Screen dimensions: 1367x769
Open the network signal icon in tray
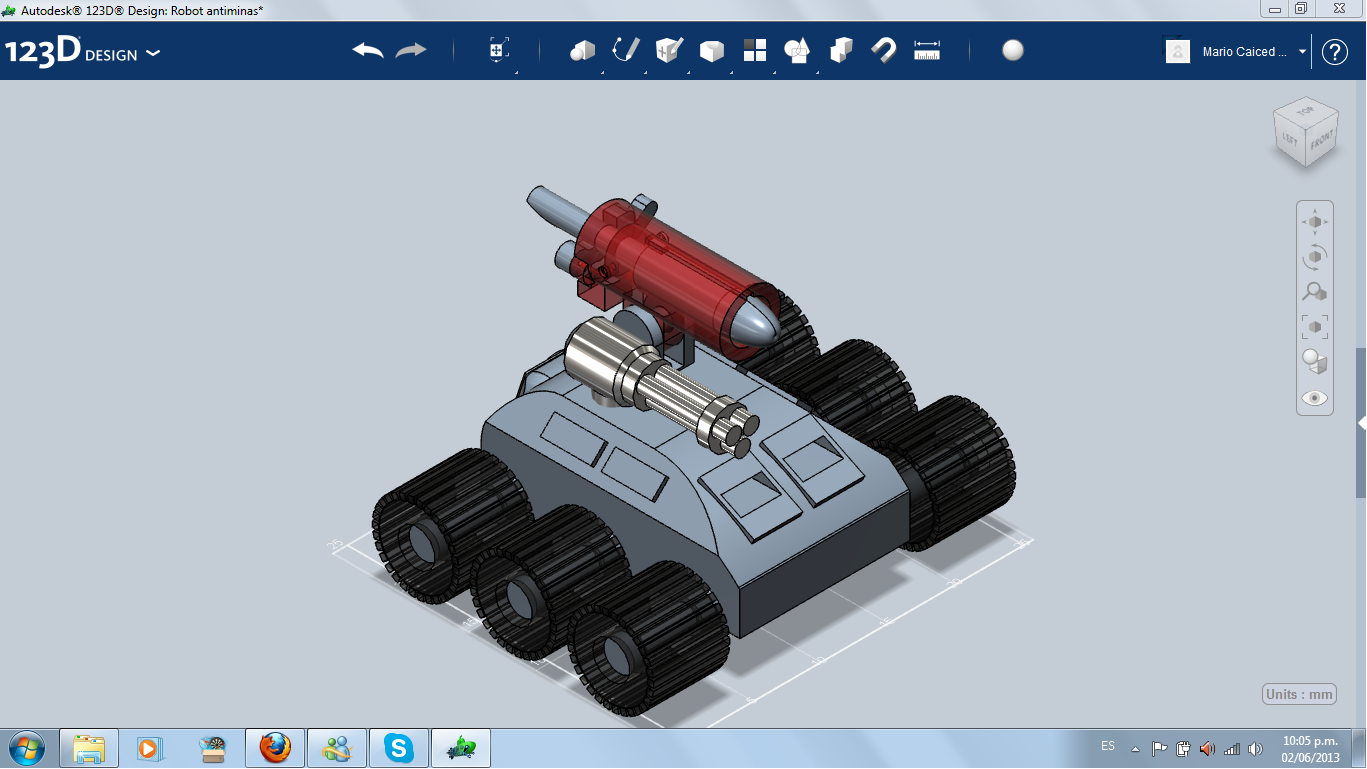click(1232, 749)
